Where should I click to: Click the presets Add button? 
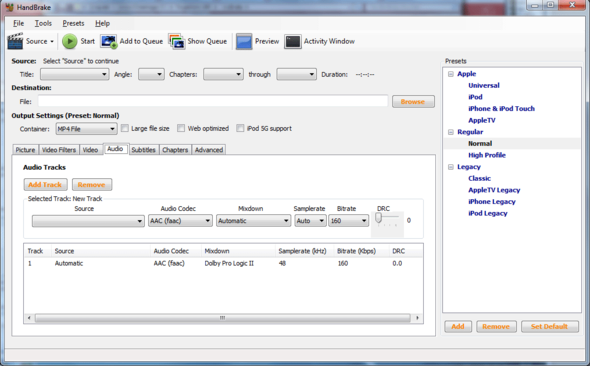tap(458, 327)
